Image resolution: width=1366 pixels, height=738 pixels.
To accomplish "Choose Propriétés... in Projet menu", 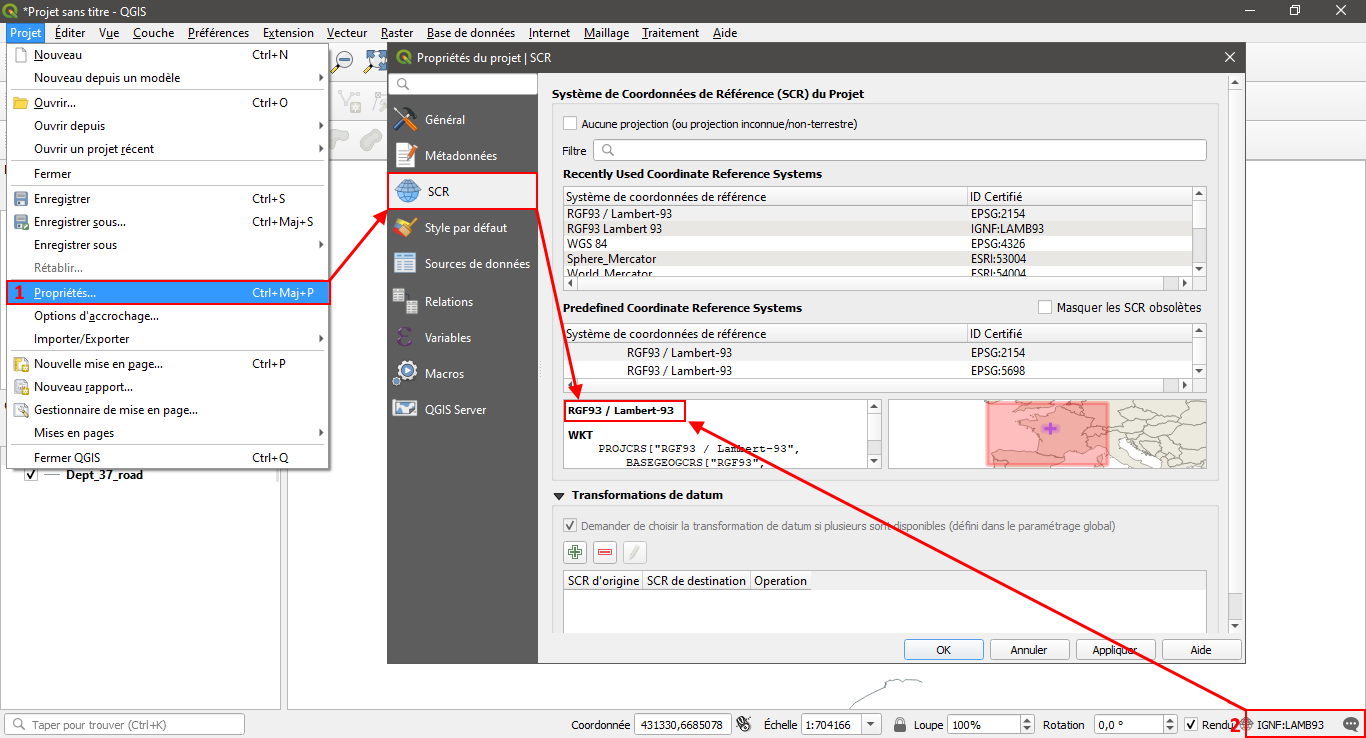I will point(167,293).
